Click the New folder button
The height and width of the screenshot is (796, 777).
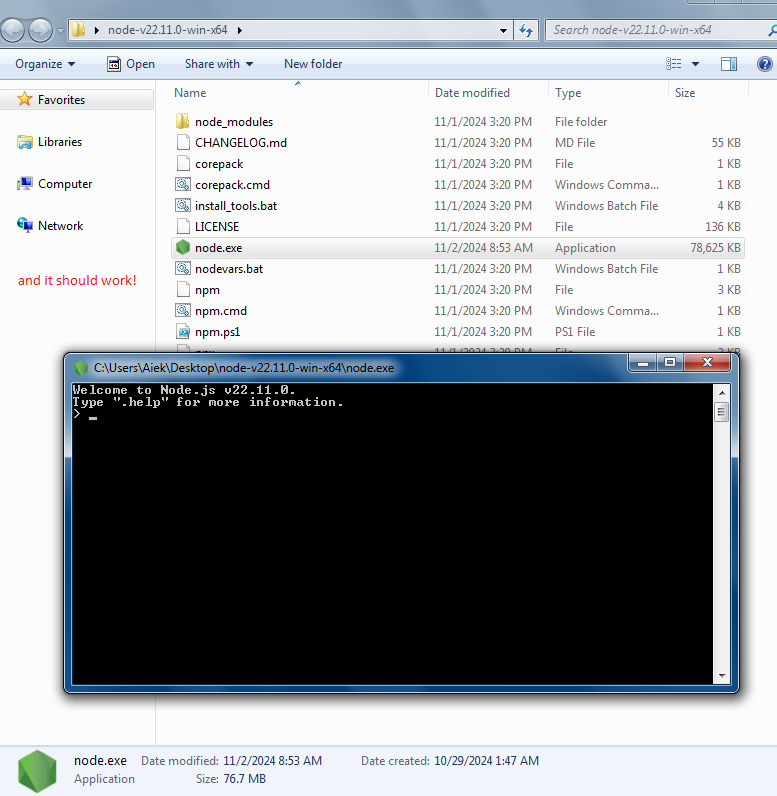[313, 64]
